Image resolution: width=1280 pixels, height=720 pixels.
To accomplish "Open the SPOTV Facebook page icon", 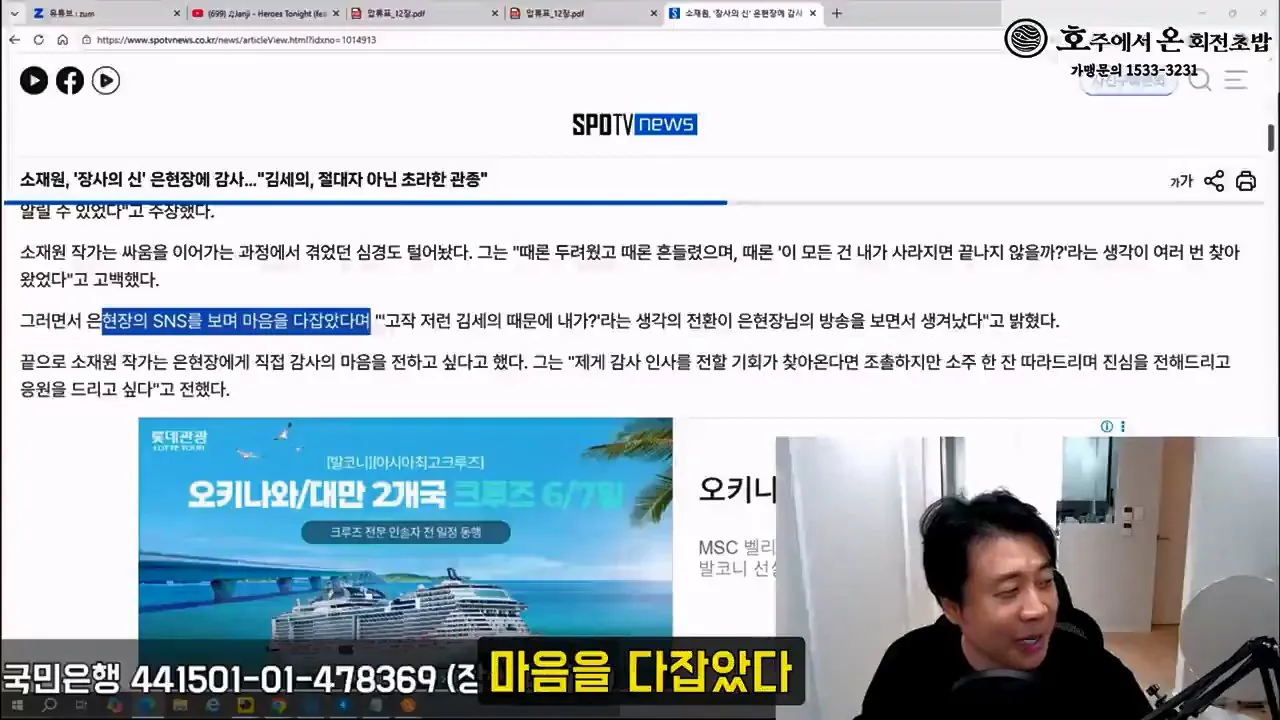I will pos(70,81).
